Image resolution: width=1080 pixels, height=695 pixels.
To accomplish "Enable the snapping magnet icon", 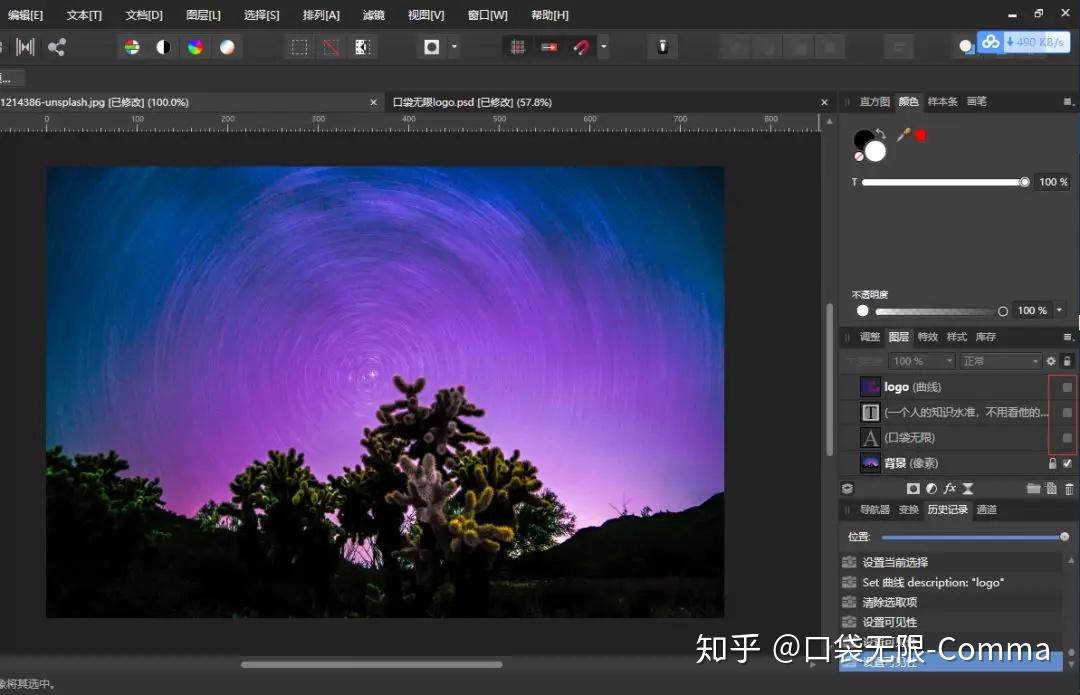I will point(581,46).
